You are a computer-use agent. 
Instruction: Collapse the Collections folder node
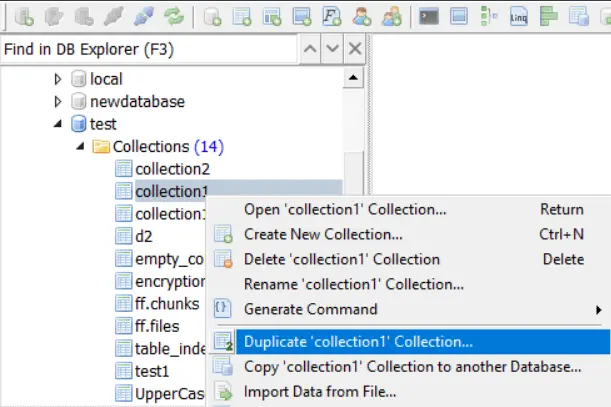80,147
